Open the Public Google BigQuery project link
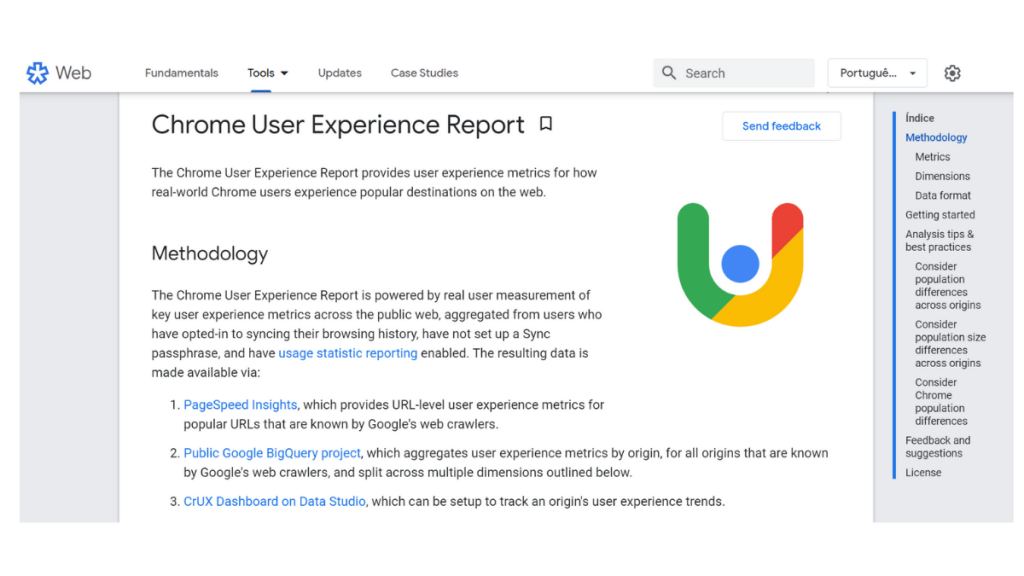This screenshot has width=1024, height=576. (272, 453)
